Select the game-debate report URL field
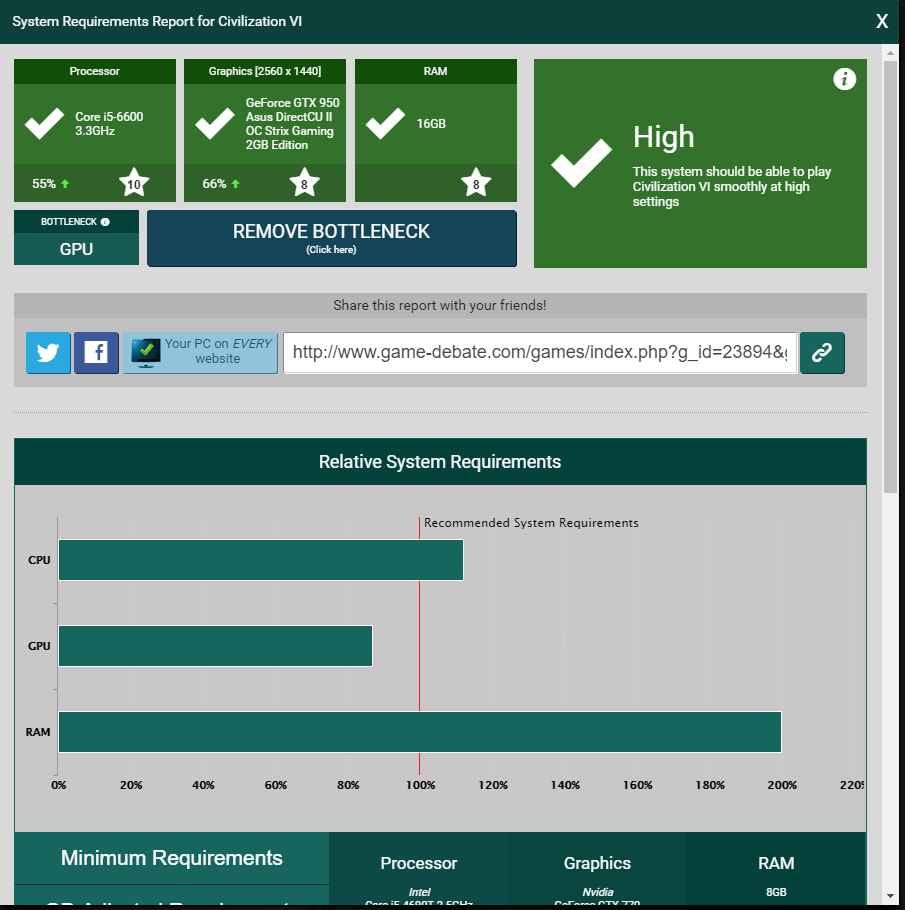The width and height of the screenshot is (905, 910). pos(540,352)
